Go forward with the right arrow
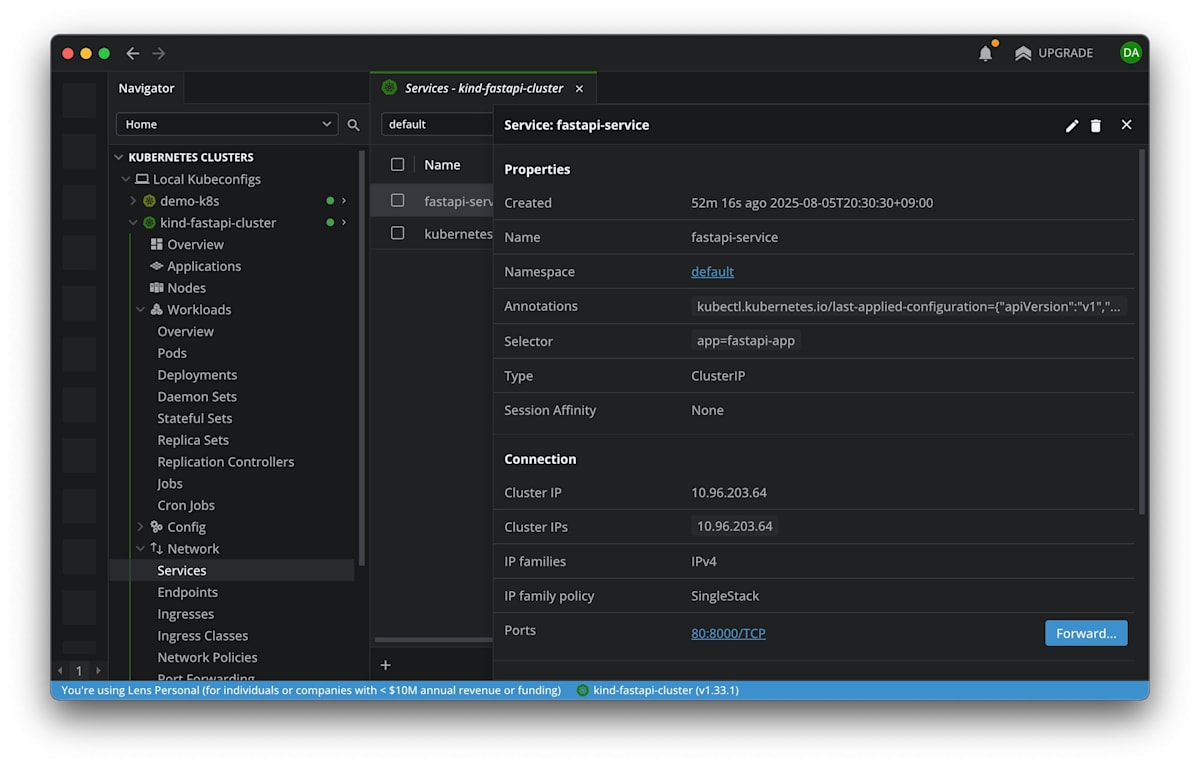 (x=158, y=53)
